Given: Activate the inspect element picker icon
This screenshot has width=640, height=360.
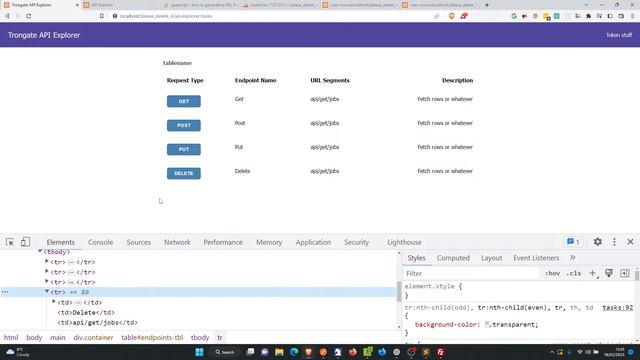Looking at the screenshot, I should [10, 242].
